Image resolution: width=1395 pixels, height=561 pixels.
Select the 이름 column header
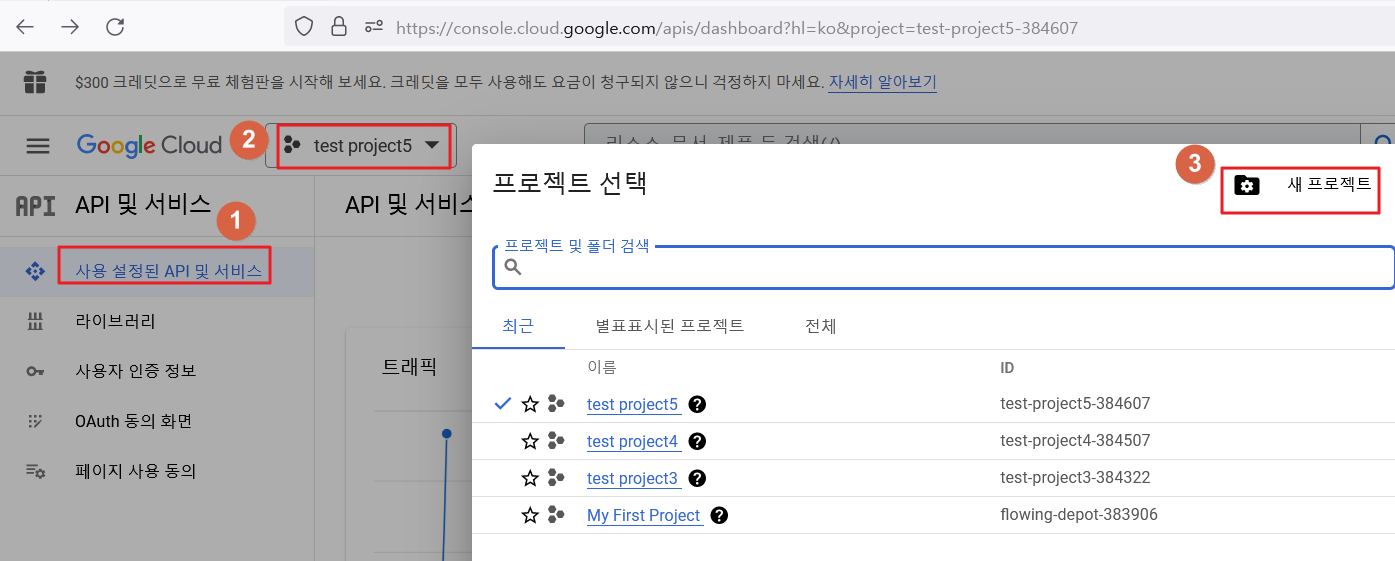[602, 368]
